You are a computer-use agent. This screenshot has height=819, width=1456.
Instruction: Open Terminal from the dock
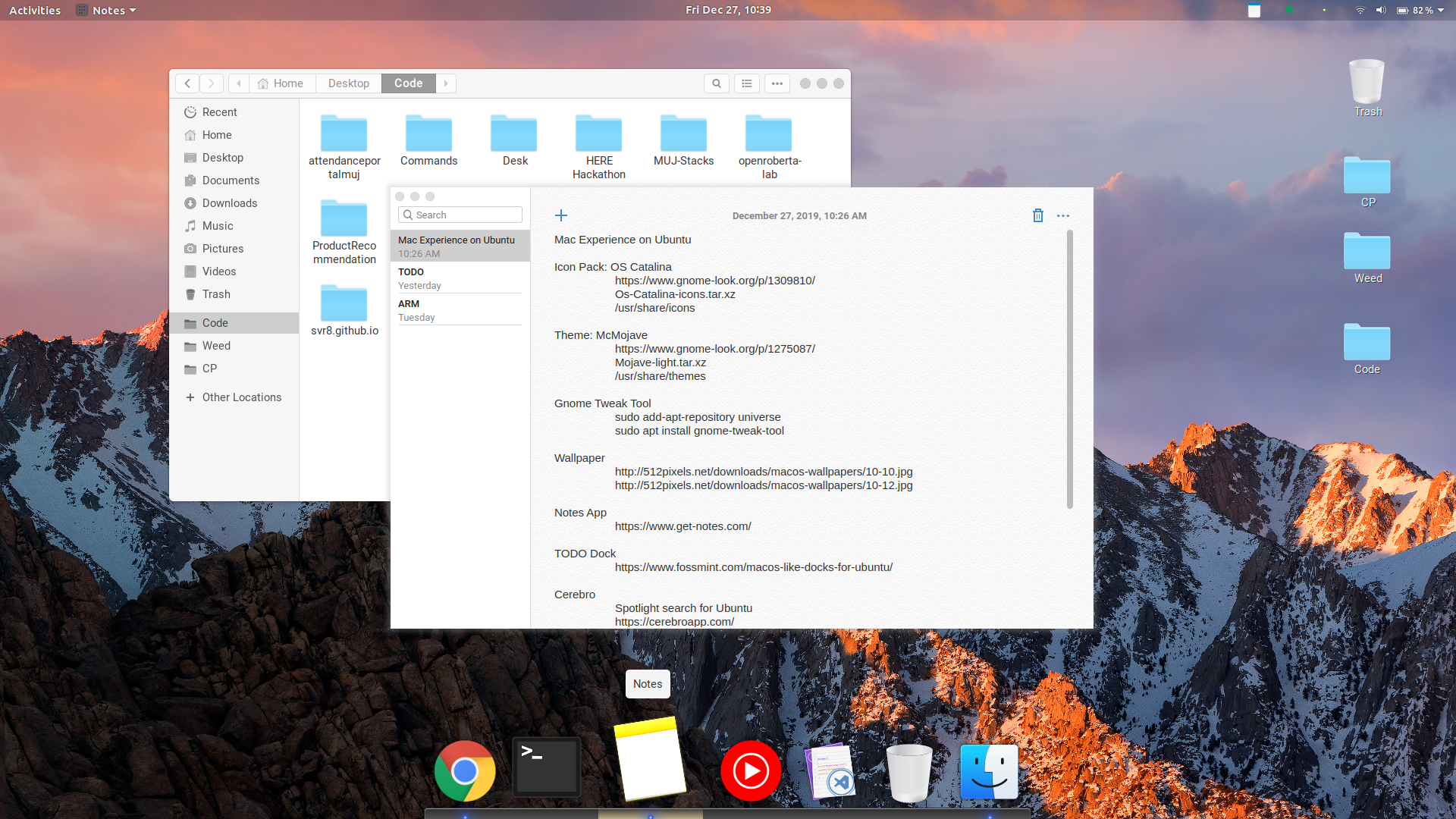pyautogui.click(x=546, y=767)
